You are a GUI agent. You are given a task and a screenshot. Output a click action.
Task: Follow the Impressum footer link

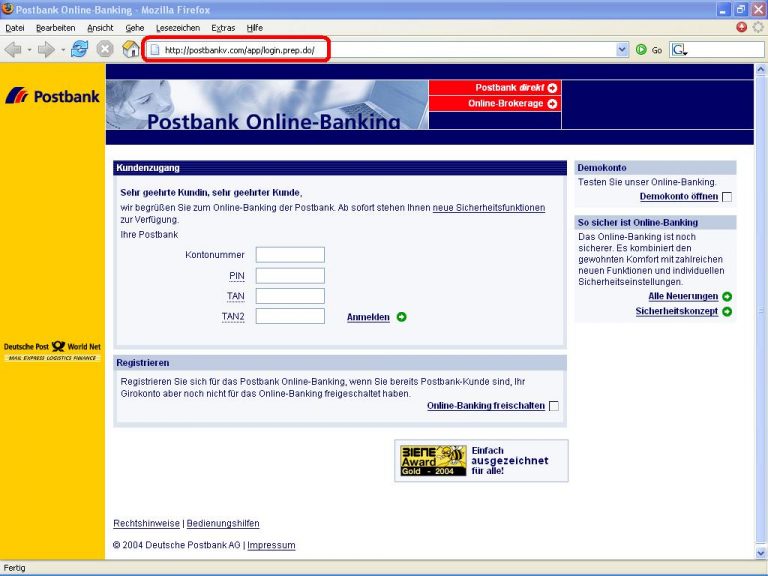click(x=271, y=545)
